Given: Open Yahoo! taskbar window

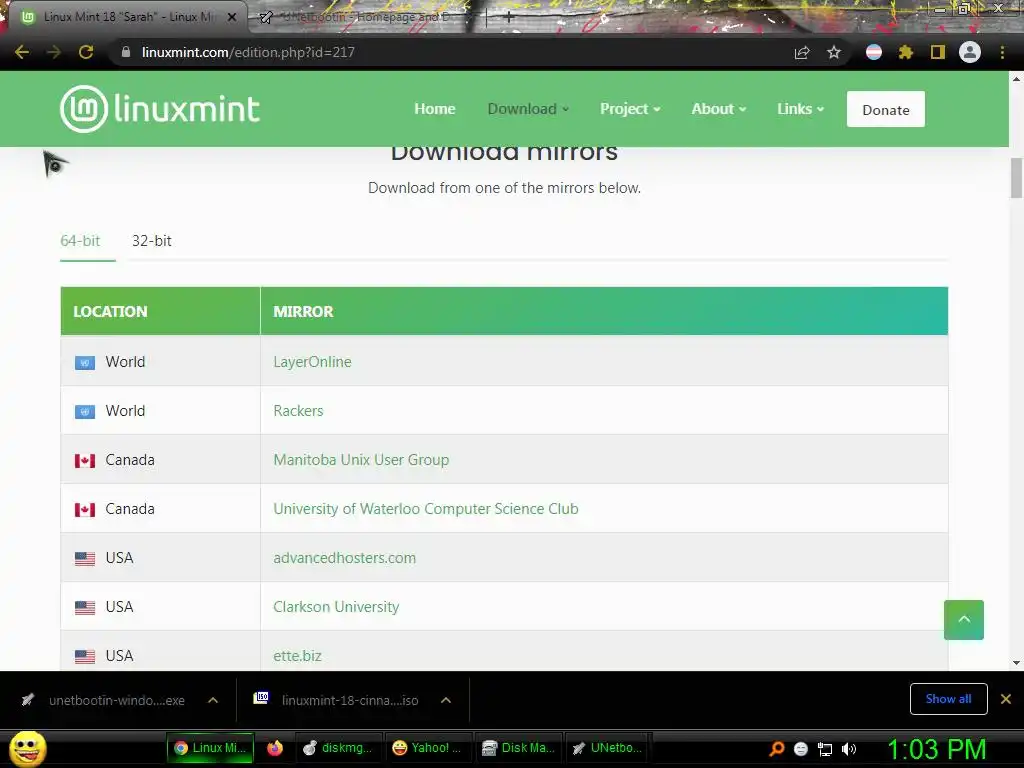Looking at the screenshot, I should (427, 748).
